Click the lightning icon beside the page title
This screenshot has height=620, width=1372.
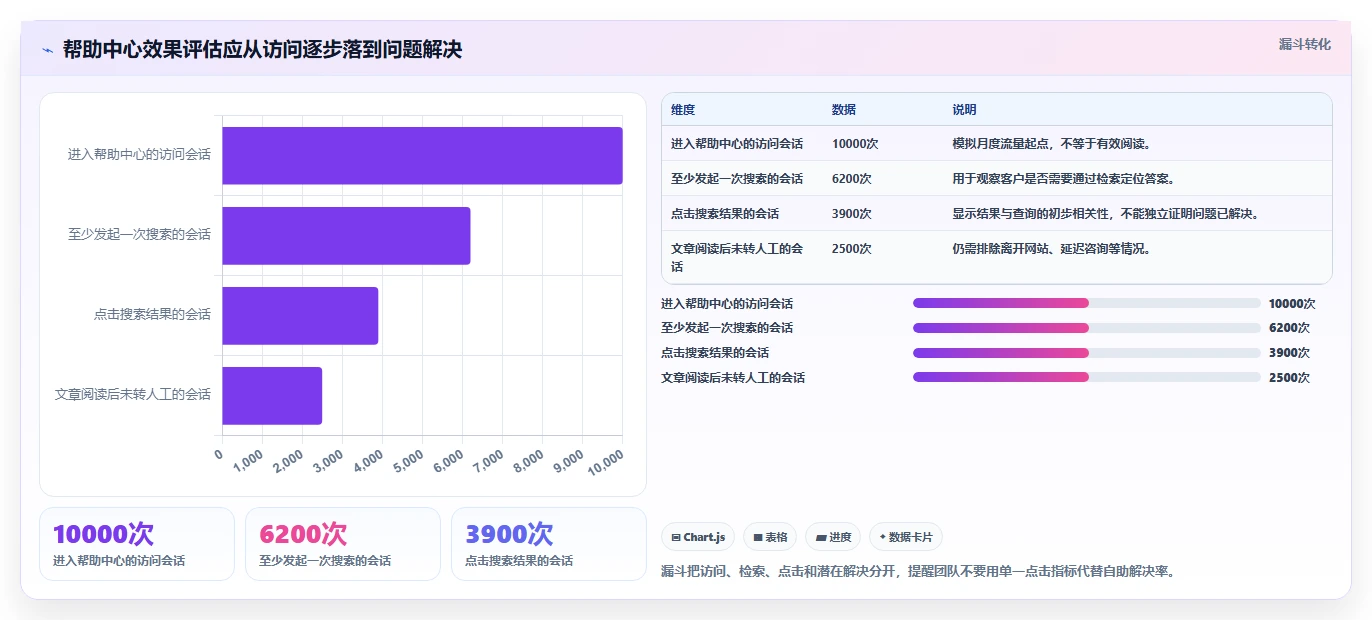pyautogui.click(x=47, y=50)
